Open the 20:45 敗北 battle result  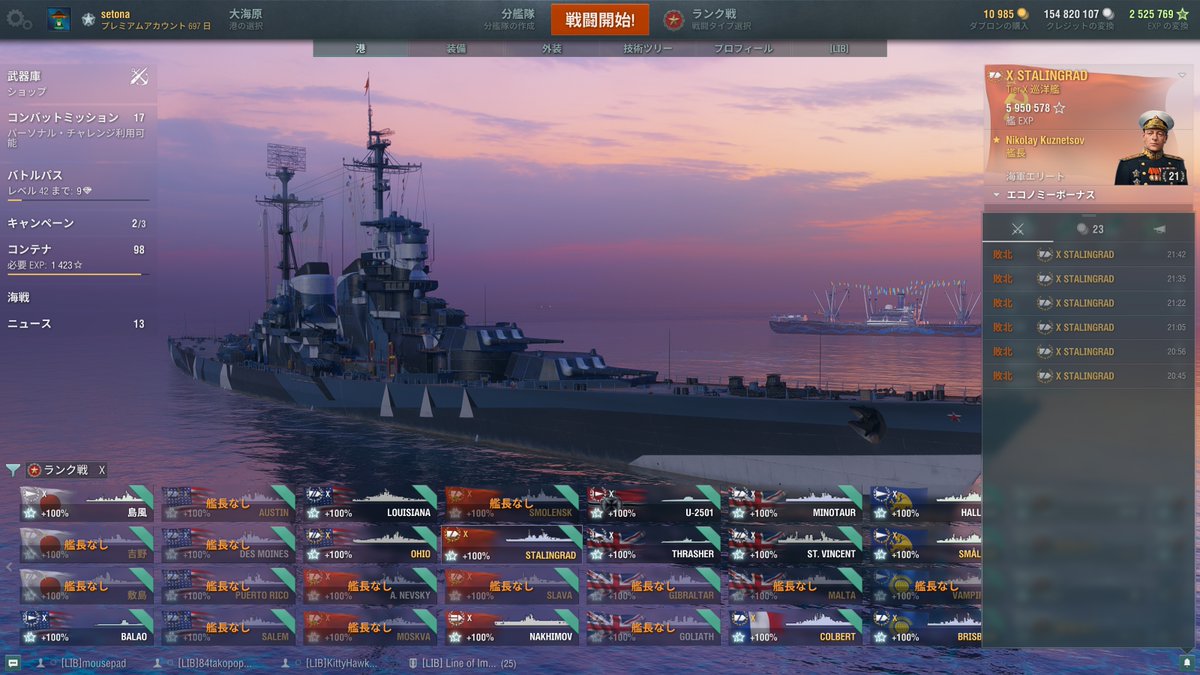click(x=1088, y=376)
